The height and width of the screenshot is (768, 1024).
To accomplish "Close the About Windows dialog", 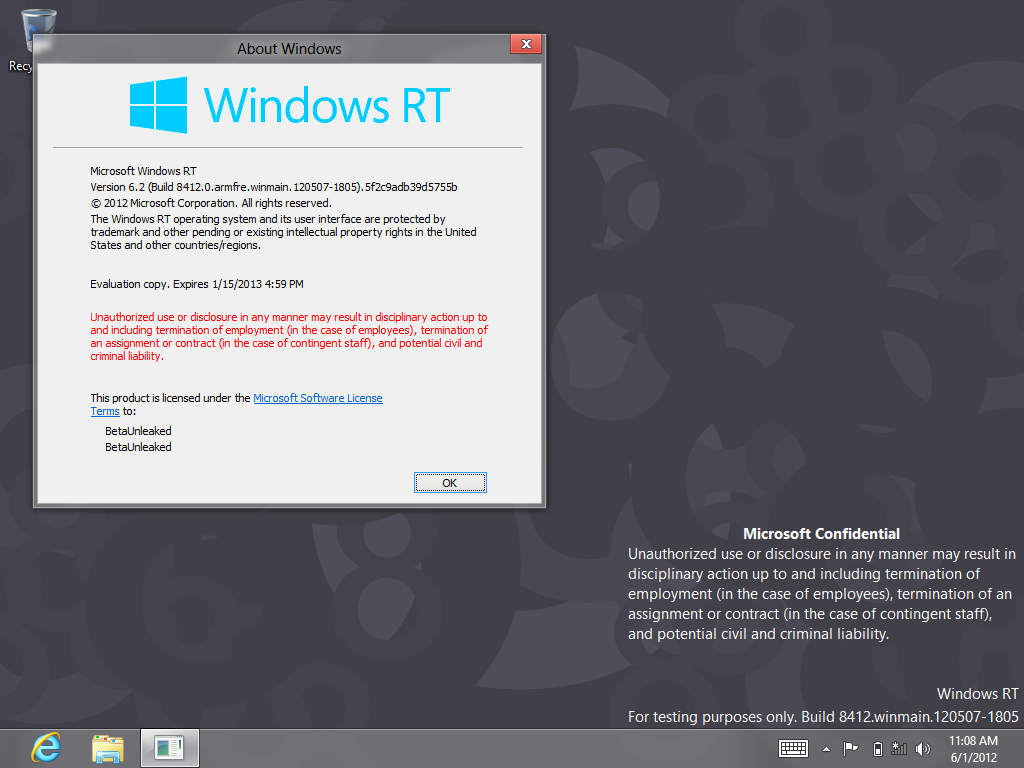I will pos(526,44).
